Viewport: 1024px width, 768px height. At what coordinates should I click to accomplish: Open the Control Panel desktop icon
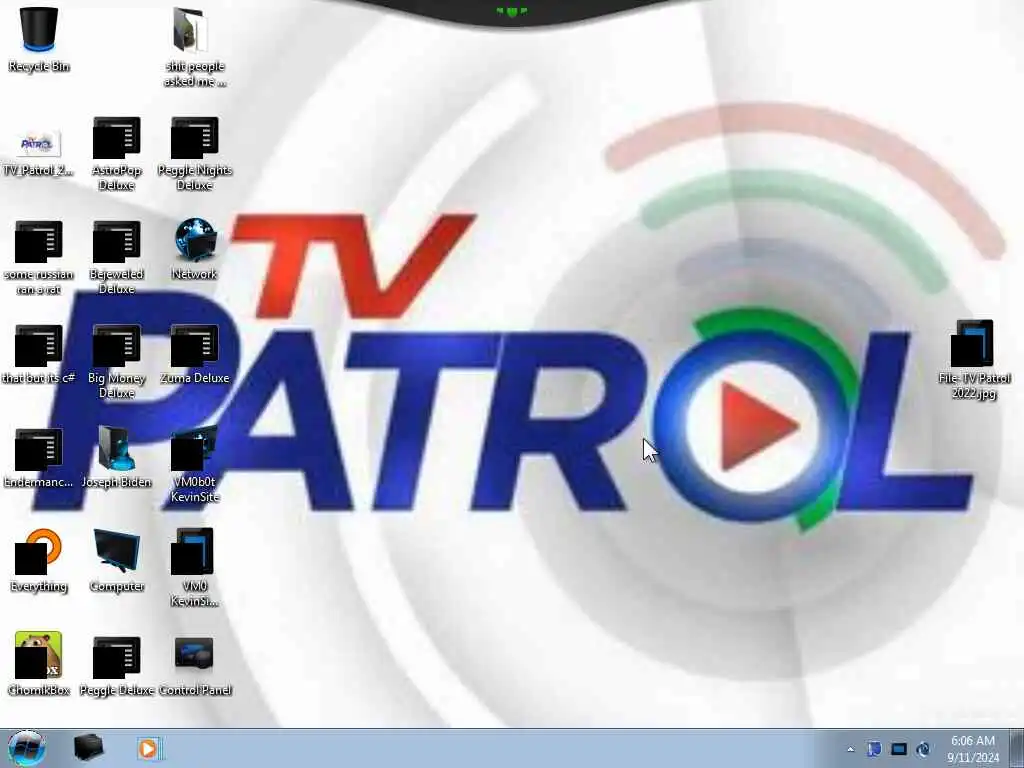click(195, 665)
